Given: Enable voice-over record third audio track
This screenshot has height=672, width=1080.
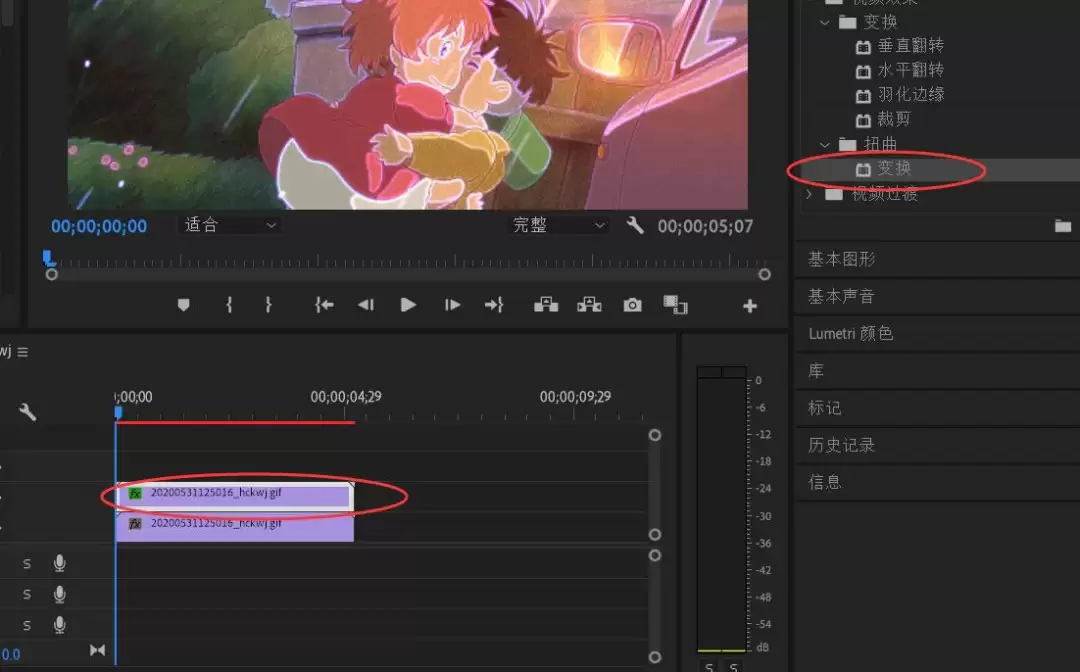Looking at the screenshot, I should click(60, 624).
